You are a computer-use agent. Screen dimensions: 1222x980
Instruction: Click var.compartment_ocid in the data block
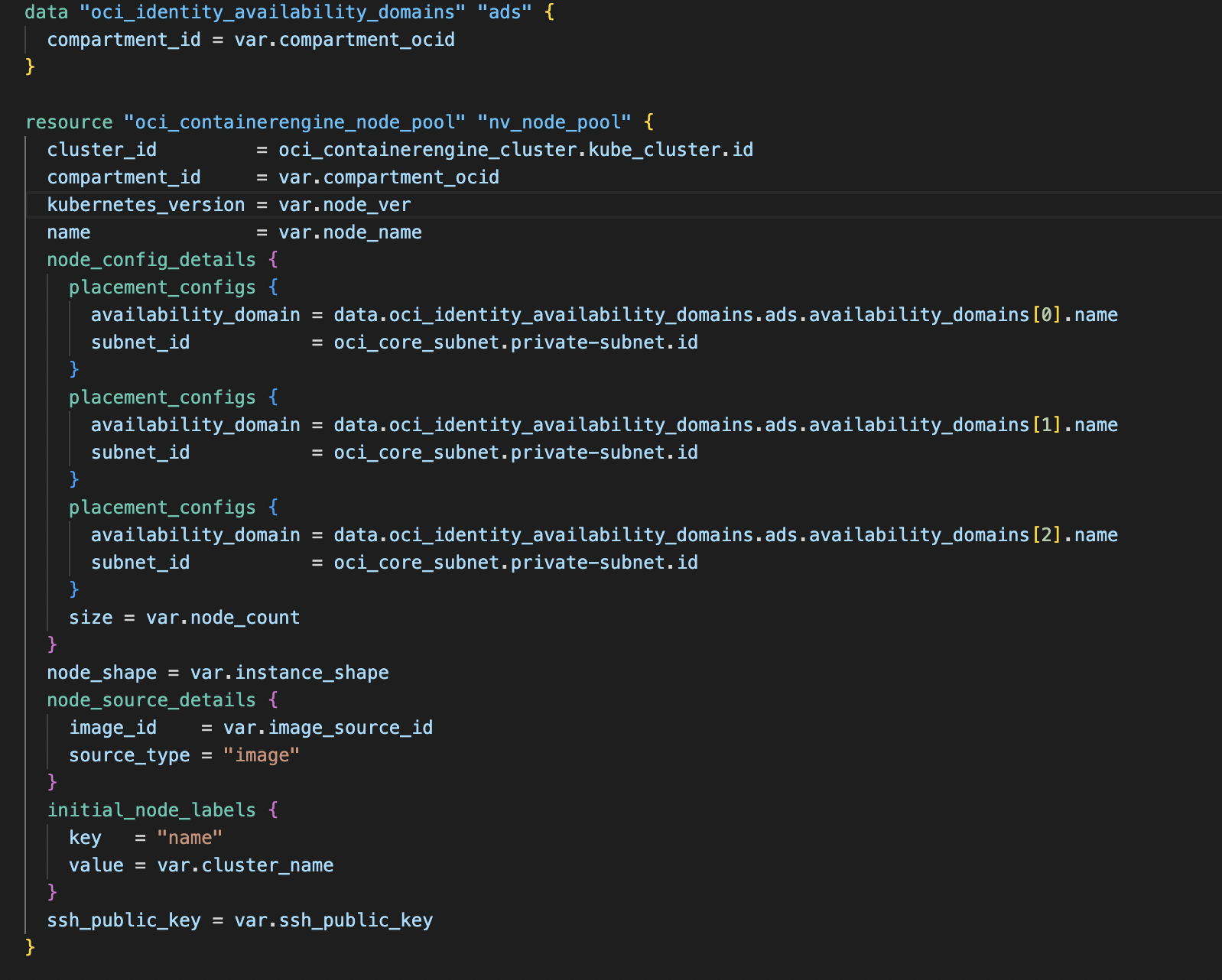coord(345,40)
